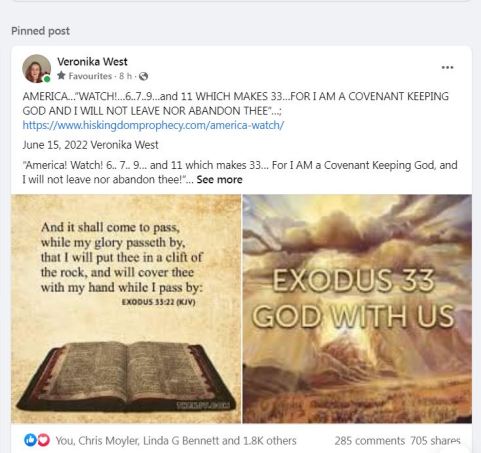View the 285 comments
The image size is (481, 453).
[x=369, y=441]
